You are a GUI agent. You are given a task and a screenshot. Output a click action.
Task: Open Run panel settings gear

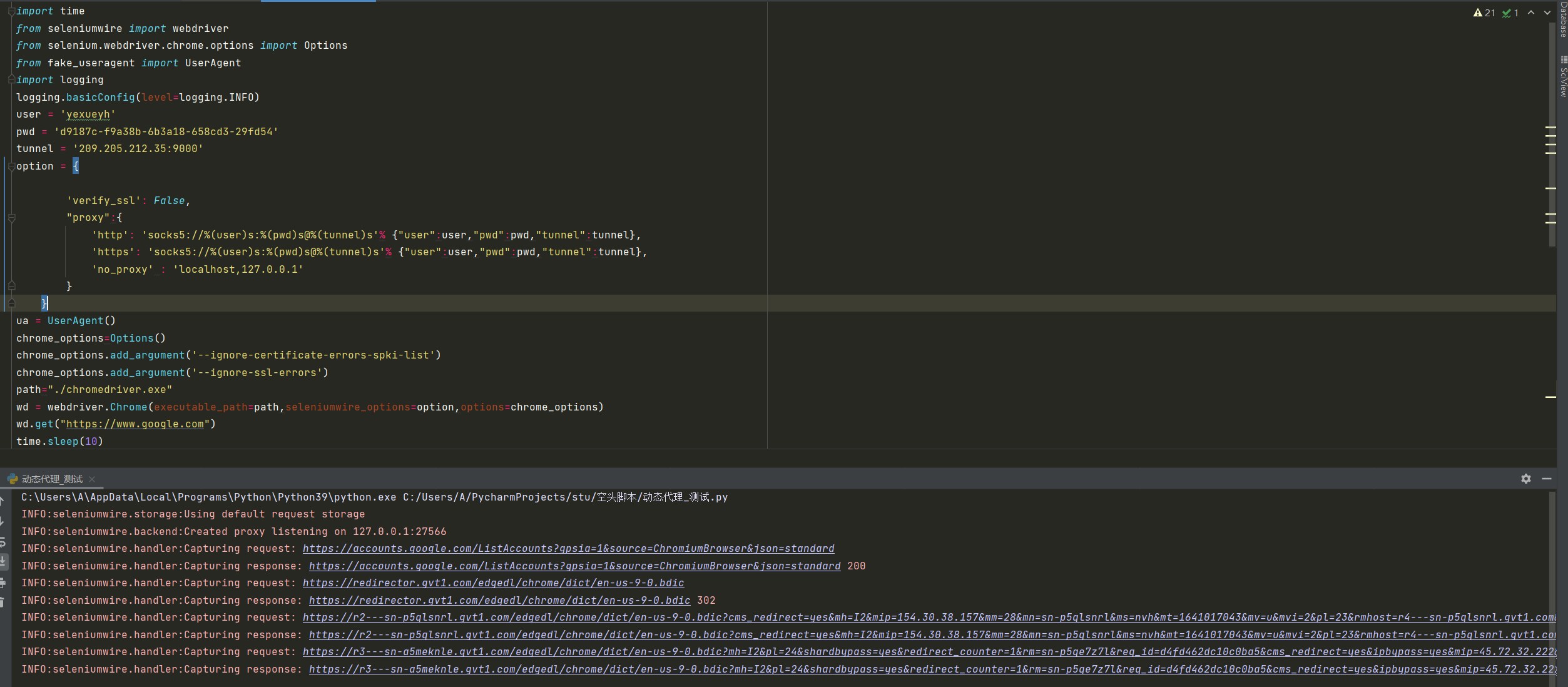tap(1526, 479)
